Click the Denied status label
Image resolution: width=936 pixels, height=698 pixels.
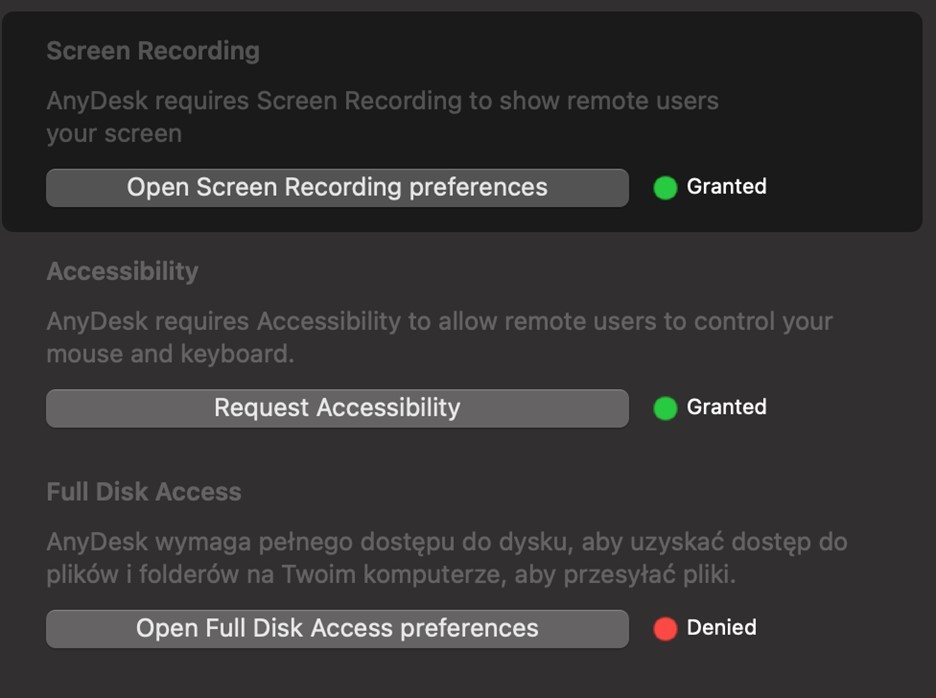tap(721, 628)
